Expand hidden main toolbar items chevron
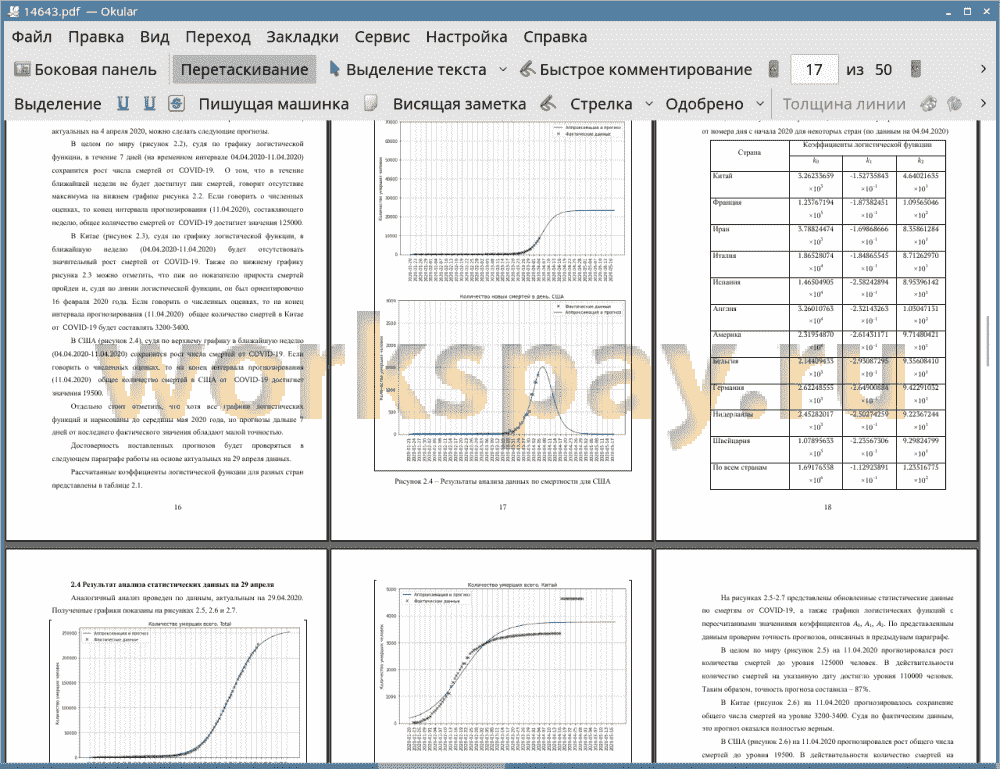 pos(983,69)
